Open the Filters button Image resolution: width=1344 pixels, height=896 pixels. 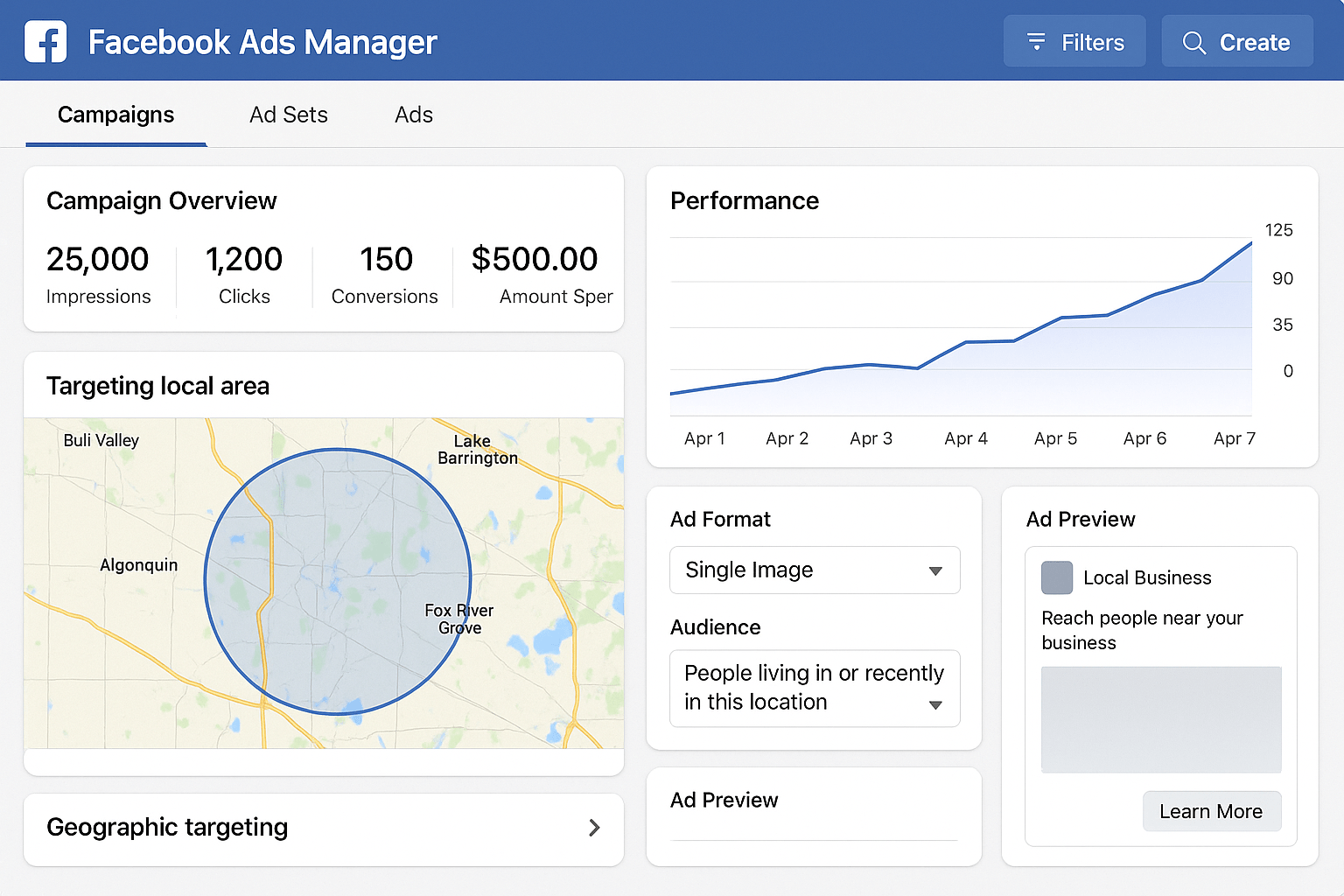click(x=1074, y=41)
